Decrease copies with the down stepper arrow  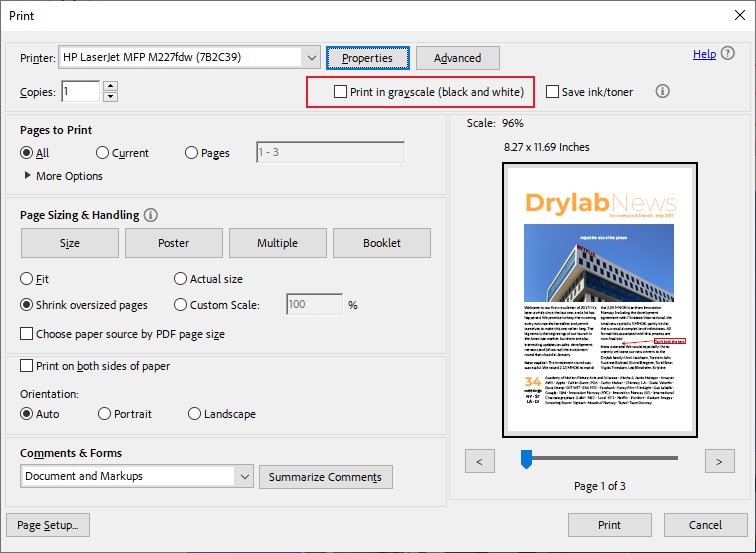(111, 96)
